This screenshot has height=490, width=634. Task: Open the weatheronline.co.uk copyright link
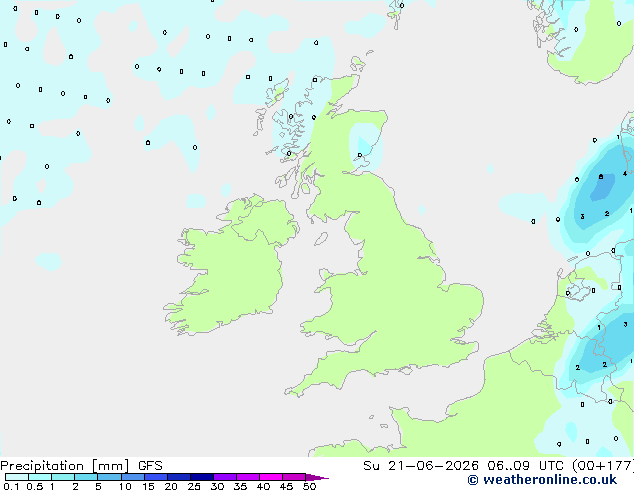pos(542,480)
